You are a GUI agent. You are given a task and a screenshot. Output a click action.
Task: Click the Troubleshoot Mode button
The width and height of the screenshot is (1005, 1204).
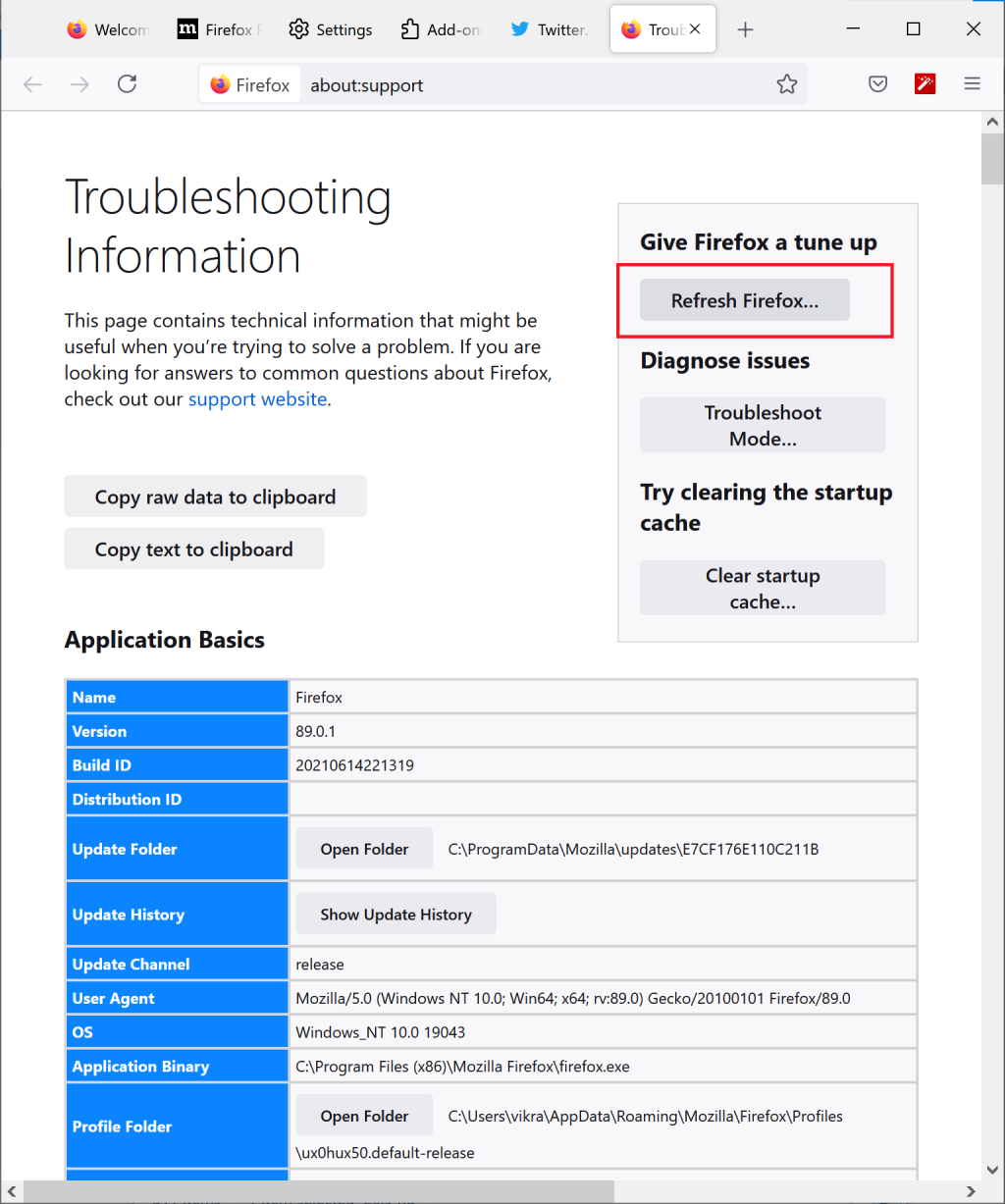tap(763, 425)
